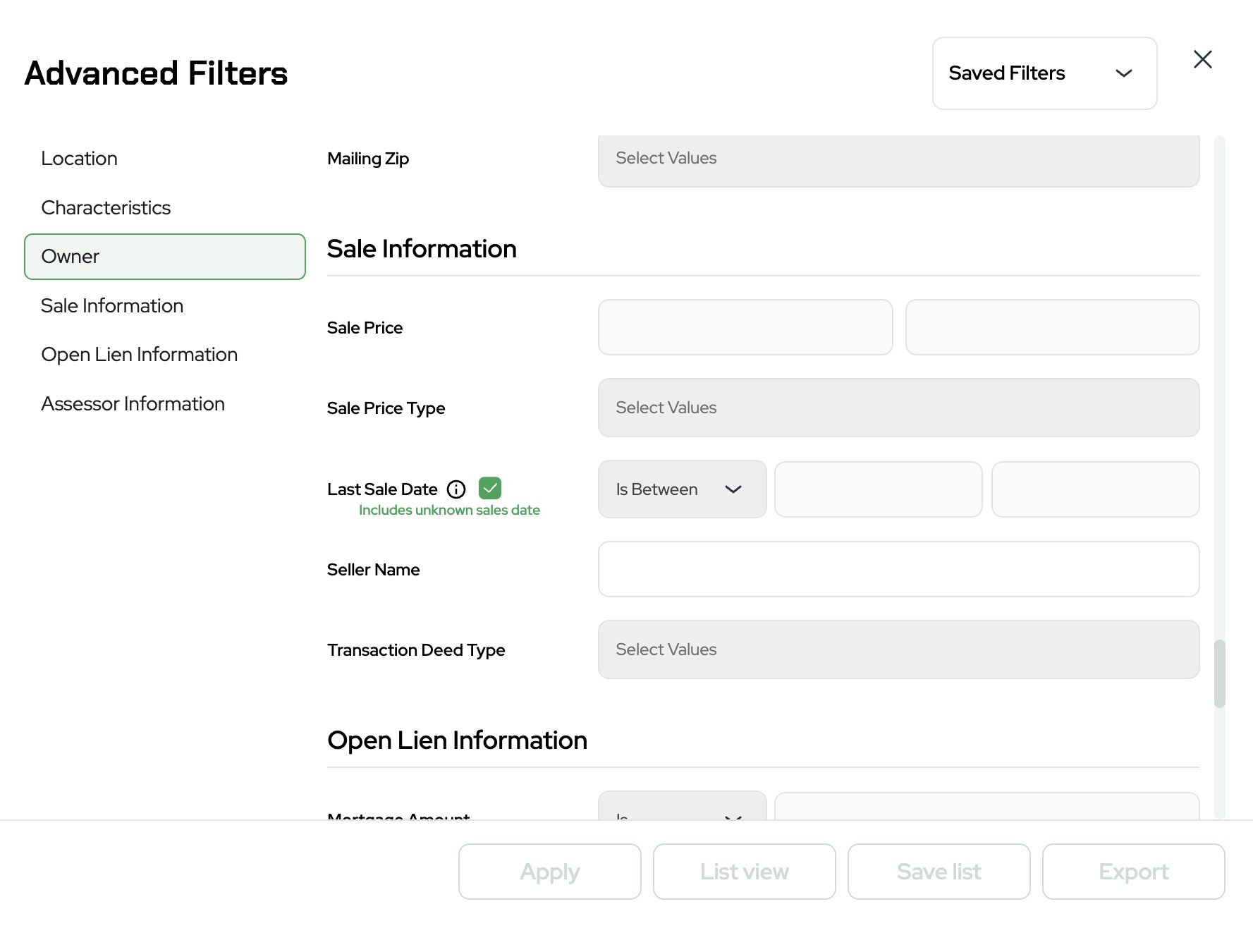Open the Open Lien Information section
Screen dimensions: 1253x952
click(x=139, y=355)
